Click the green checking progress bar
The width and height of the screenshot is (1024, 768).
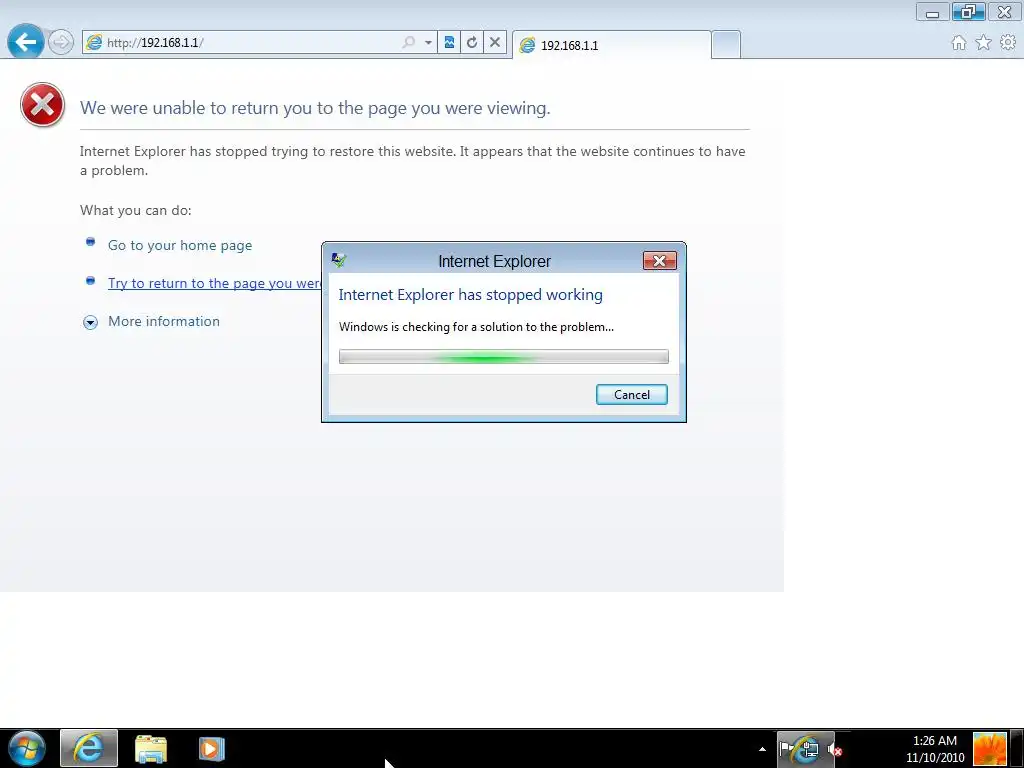pos(504,357)
